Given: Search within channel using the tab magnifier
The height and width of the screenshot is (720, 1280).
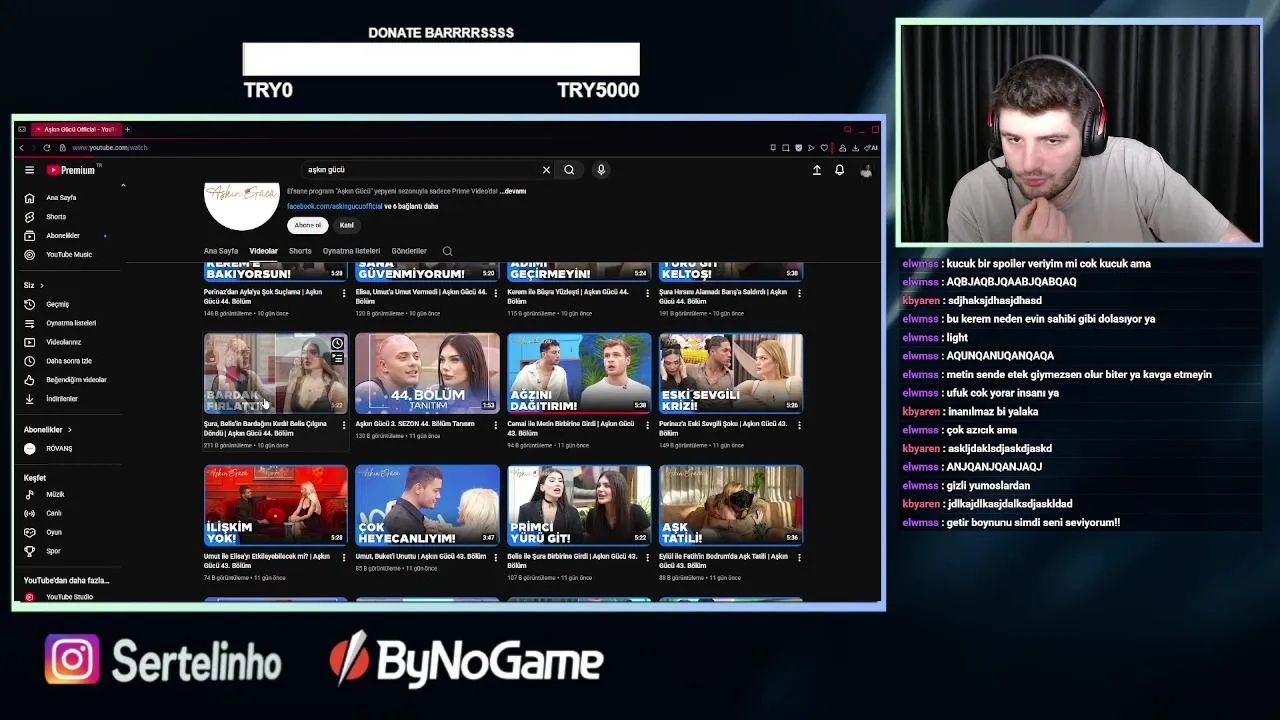Looking at the screenshot, I should [x=447, y=251].
